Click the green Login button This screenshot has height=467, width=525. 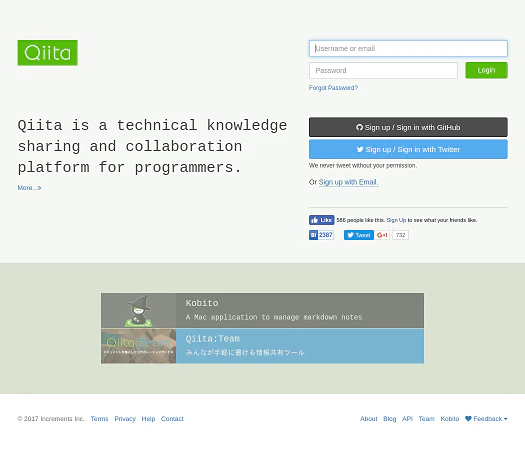pos(486,70)
